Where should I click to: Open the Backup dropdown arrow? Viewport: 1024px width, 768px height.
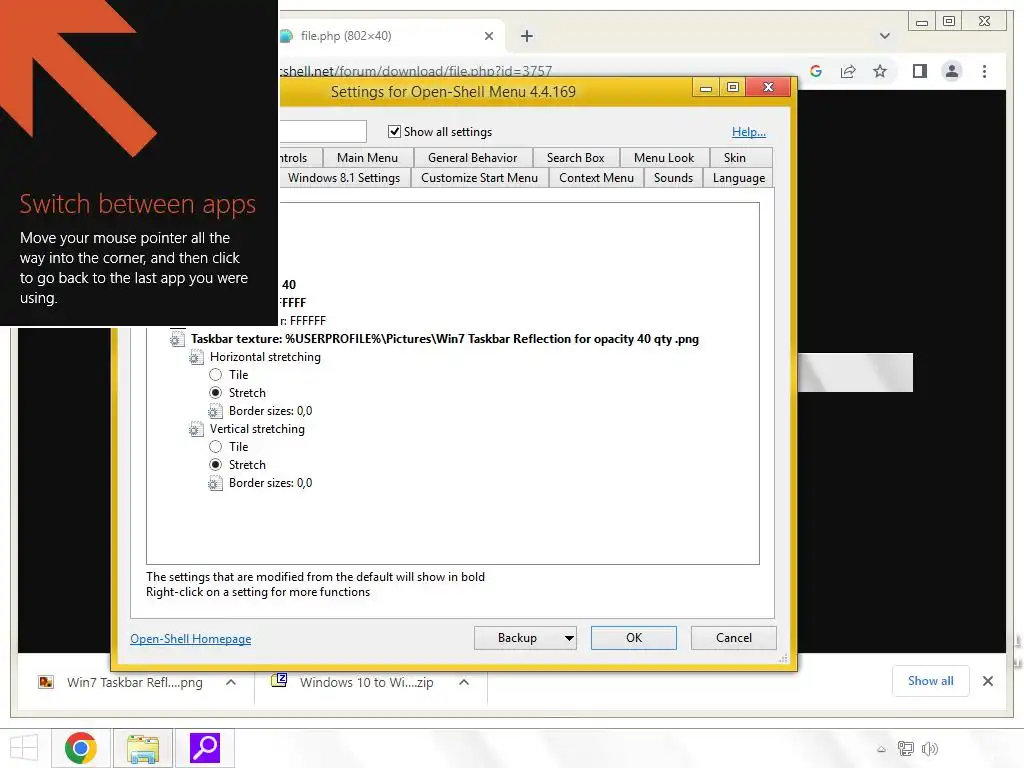[x=569, y=638]
